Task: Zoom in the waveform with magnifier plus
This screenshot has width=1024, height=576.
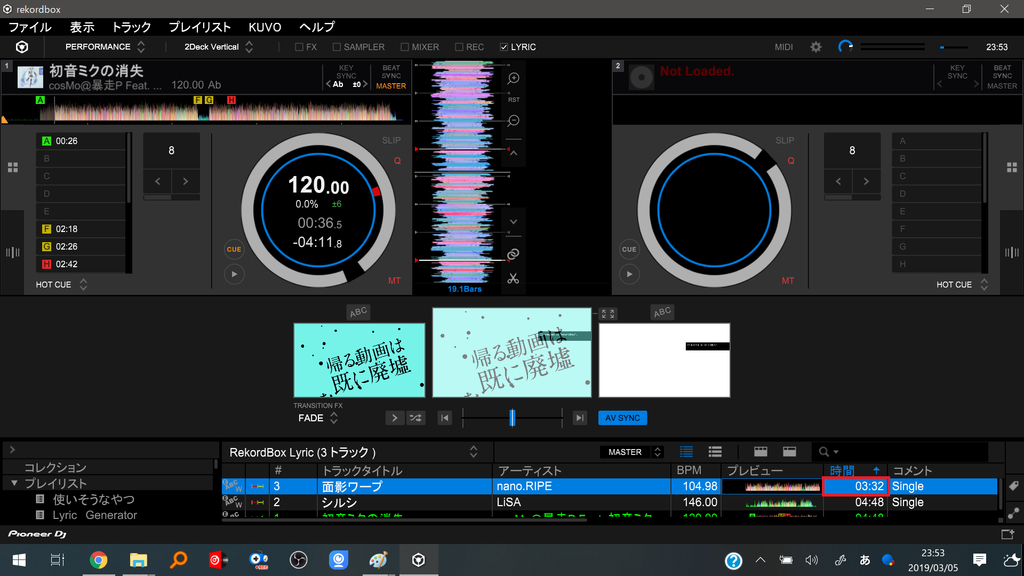Action: coord(514,78)
